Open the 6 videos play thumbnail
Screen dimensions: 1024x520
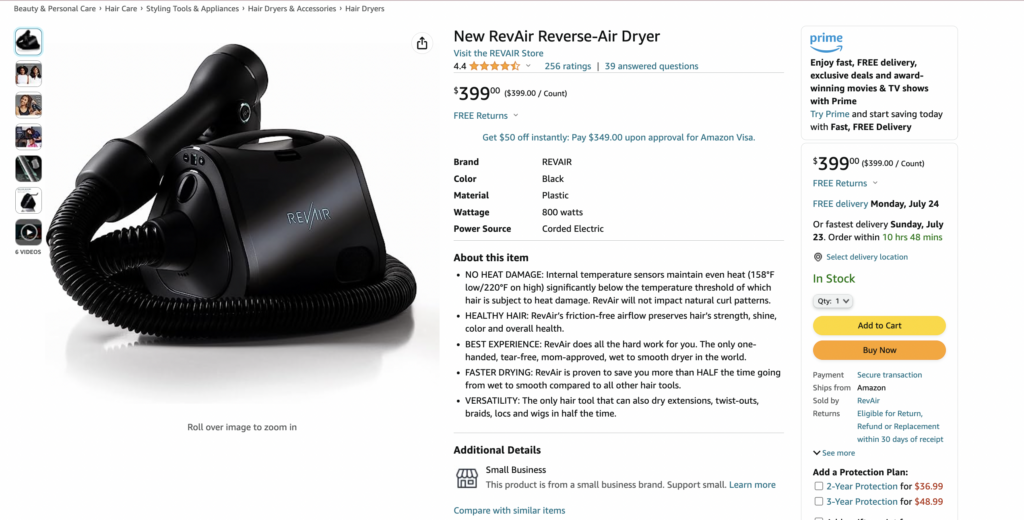[x=28, y=232]
